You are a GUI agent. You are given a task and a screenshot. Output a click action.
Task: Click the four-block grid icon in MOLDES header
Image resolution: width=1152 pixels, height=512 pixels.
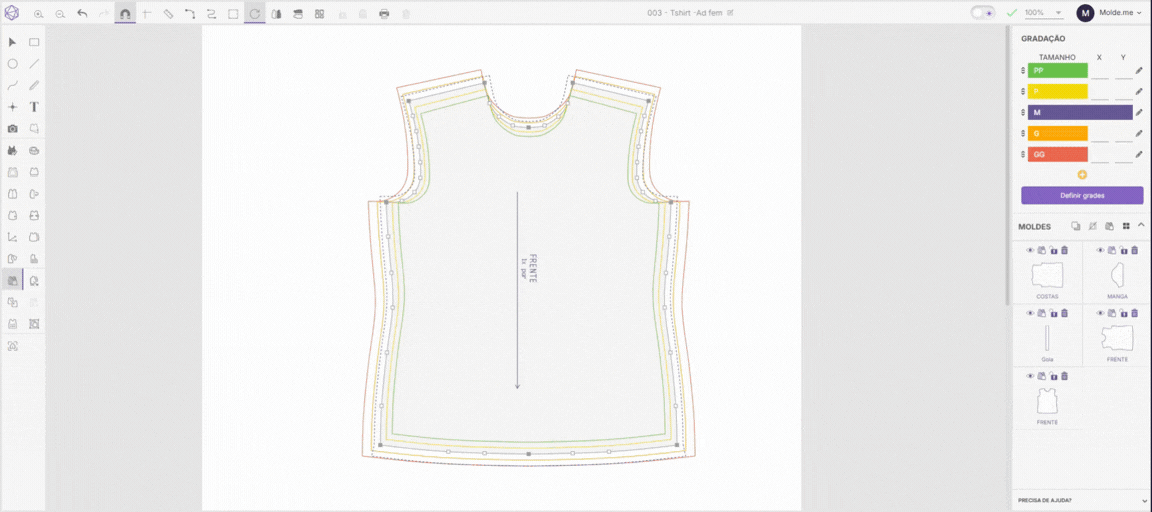coord(1126,226)
